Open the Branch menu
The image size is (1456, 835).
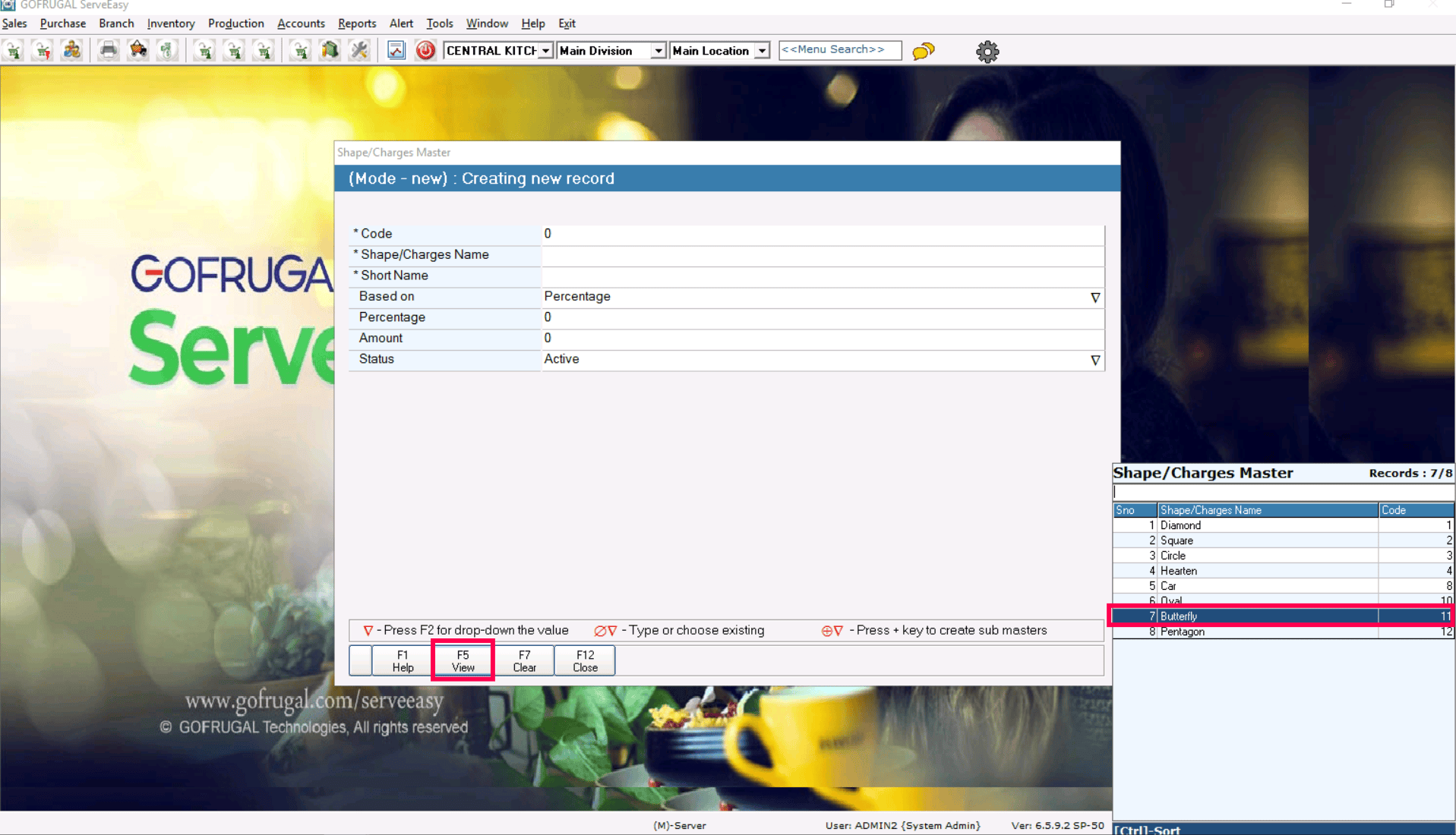click(x=116, y=24)
